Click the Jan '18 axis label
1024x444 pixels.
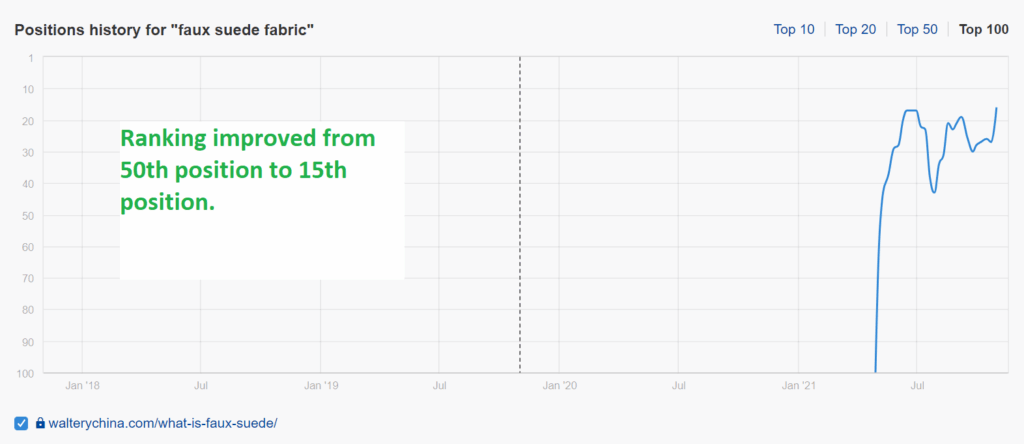point(82,387)
